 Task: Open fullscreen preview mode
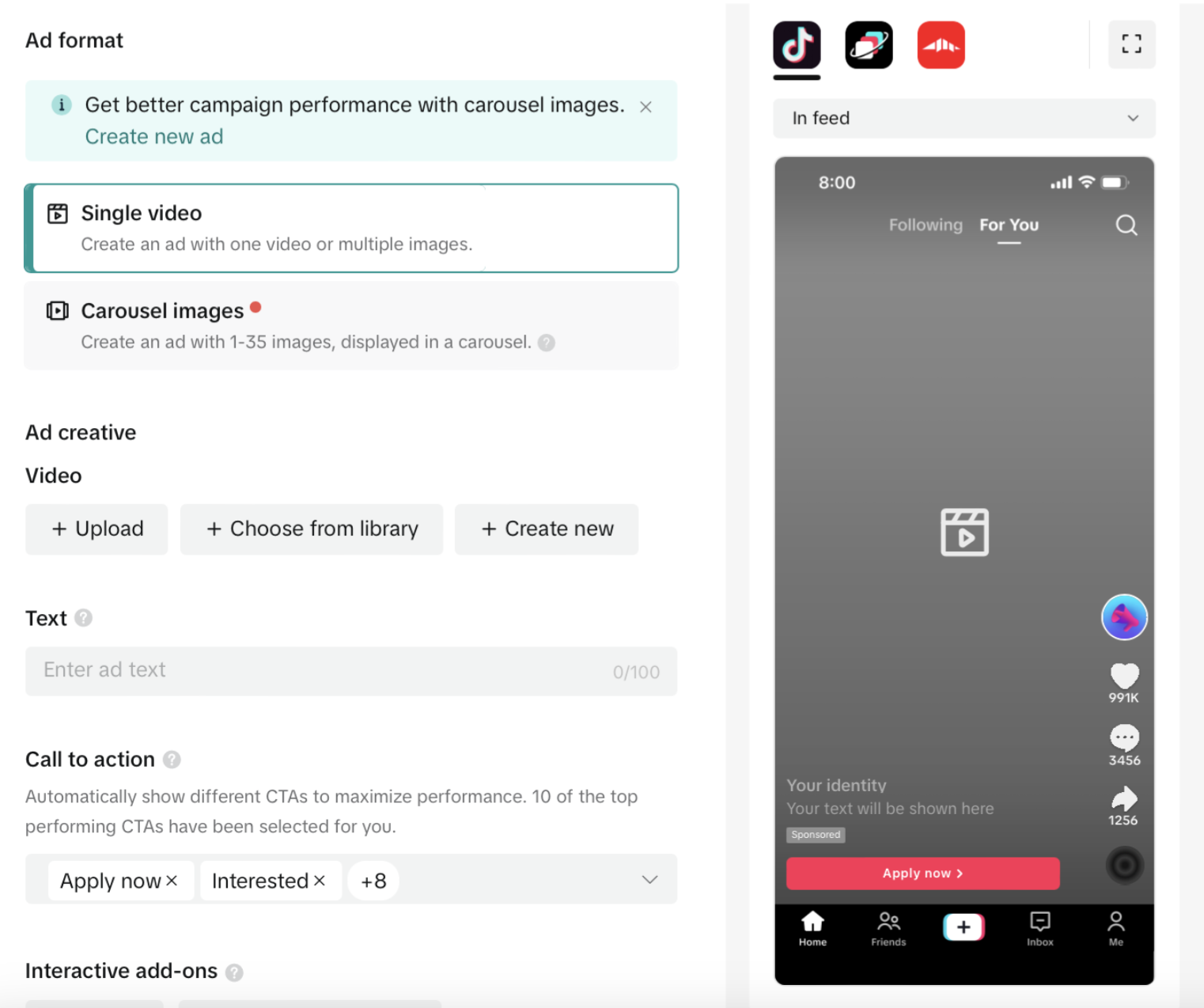[1131, 44]
